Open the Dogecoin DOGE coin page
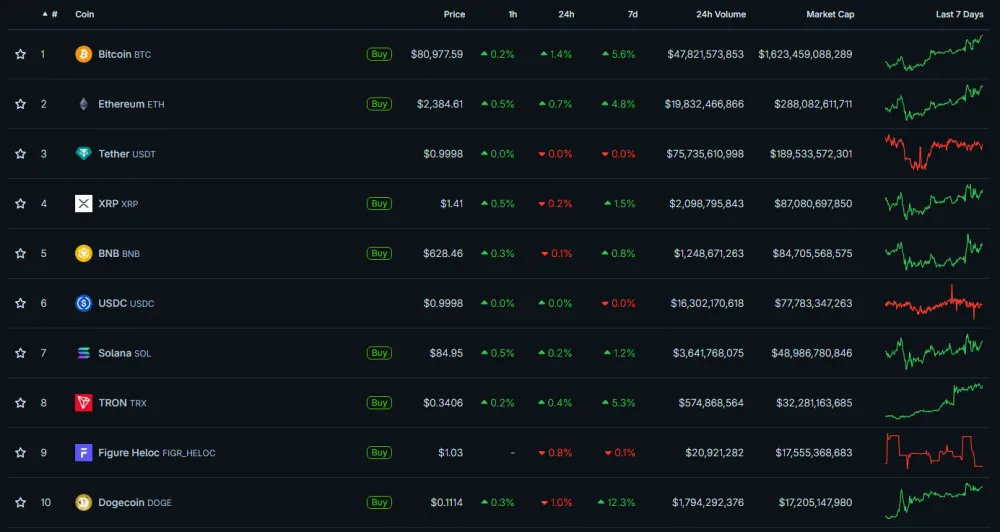The image size is (1000, 532). tap(135, 502)
